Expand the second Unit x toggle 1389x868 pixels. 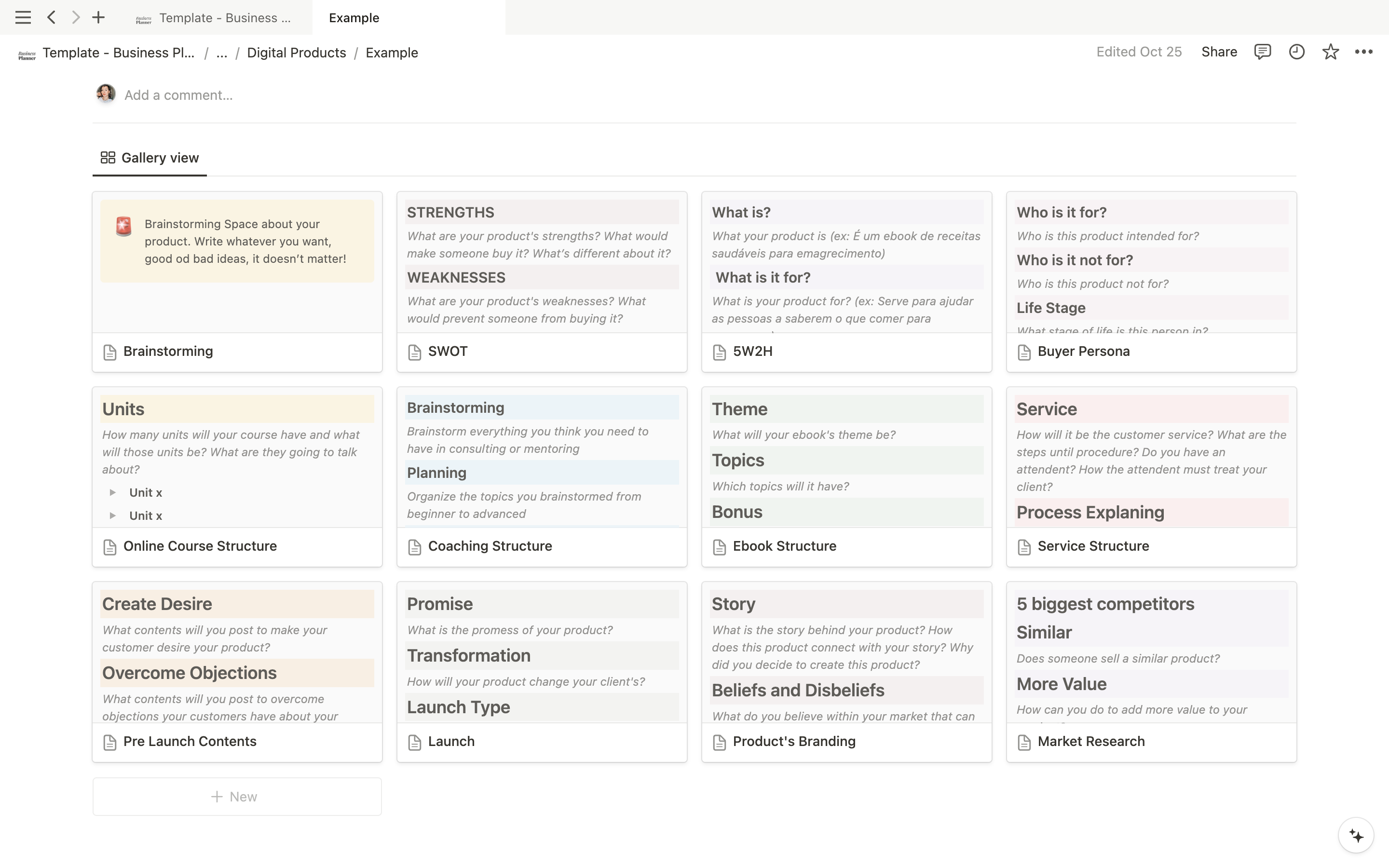click(113, 515)
